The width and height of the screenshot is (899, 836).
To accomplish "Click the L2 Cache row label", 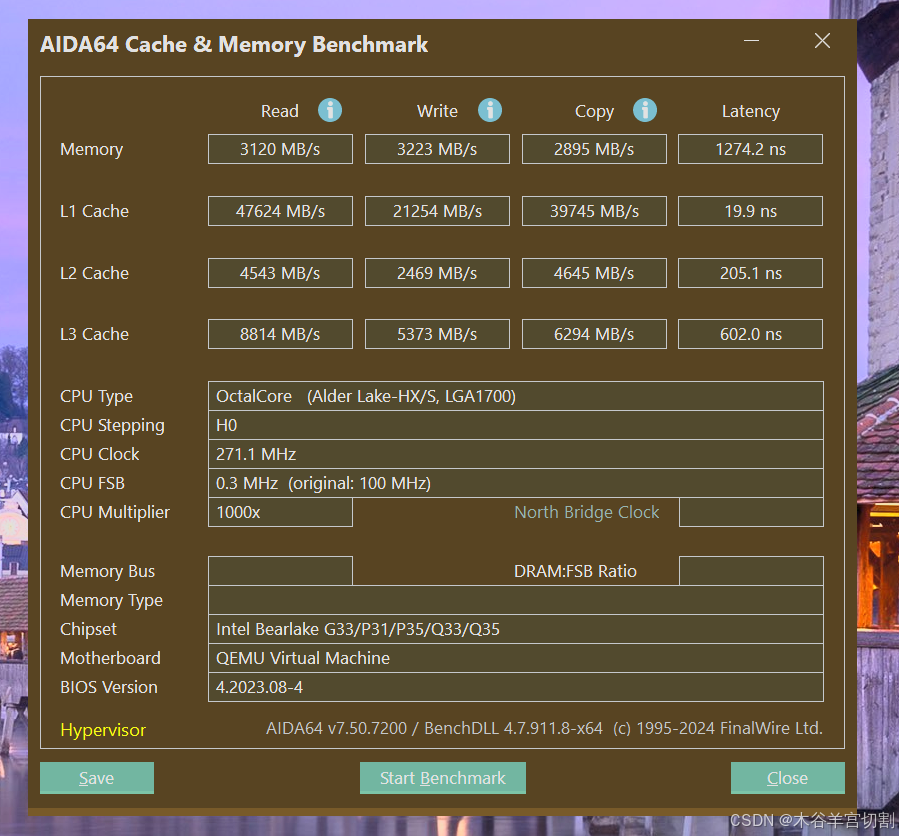I will (95, 273).
